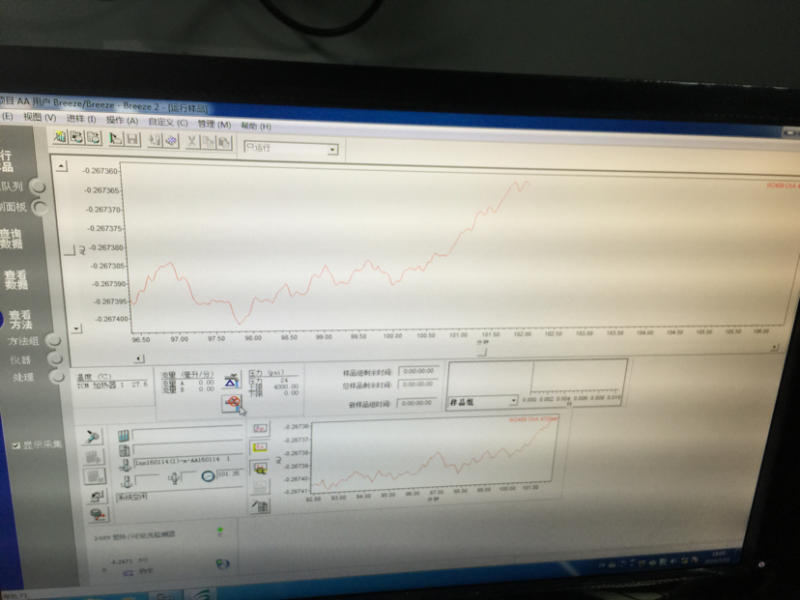Screen dimensions: 800x600
Task: Click the floppy disk save icon
Action: coord(133,139)
